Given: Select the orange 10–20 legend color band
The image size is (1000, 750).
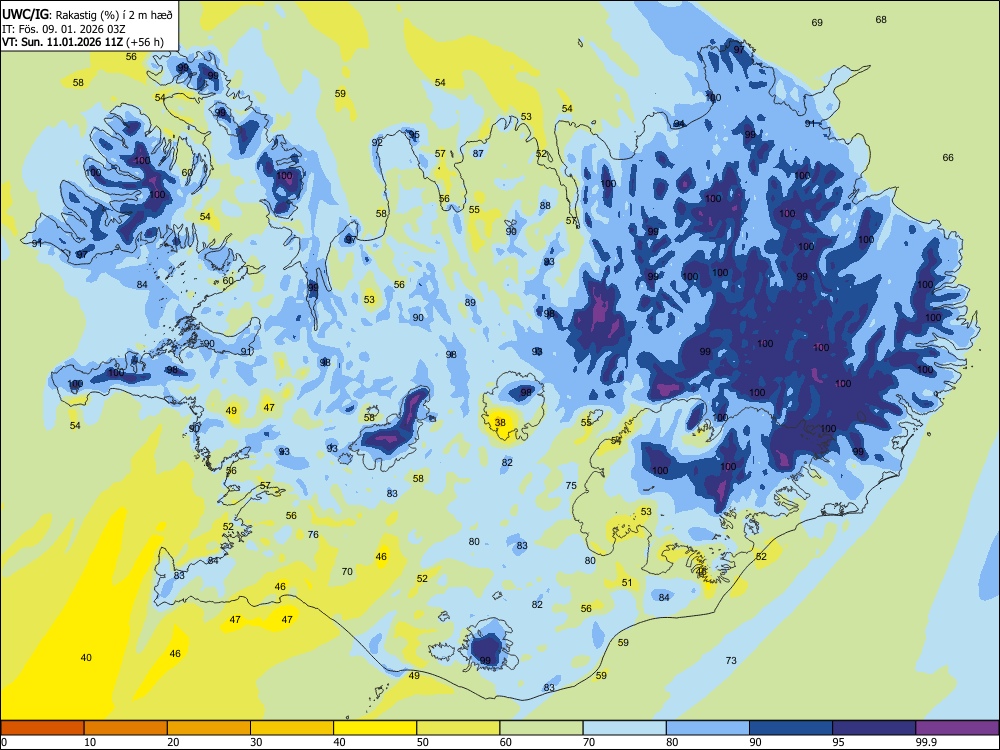Looking at the screenshot, I should [126, 728].
